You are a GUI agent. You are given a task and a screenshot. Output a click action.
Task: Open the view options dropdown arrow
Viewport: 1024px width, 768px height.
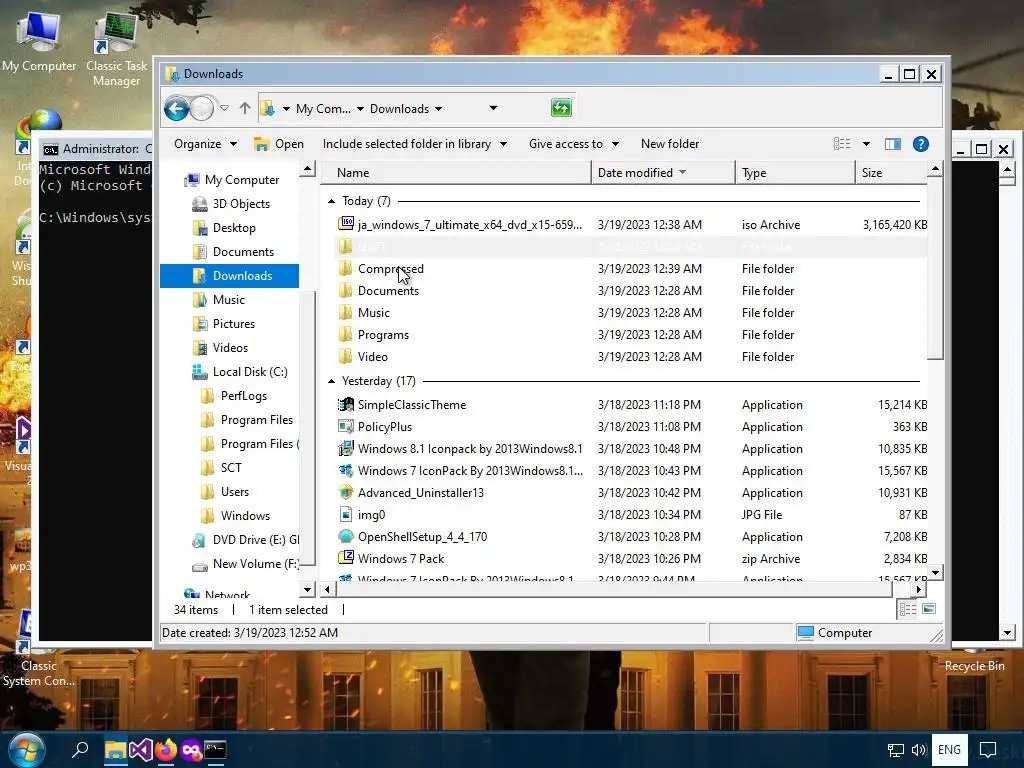tap(867, 144)
